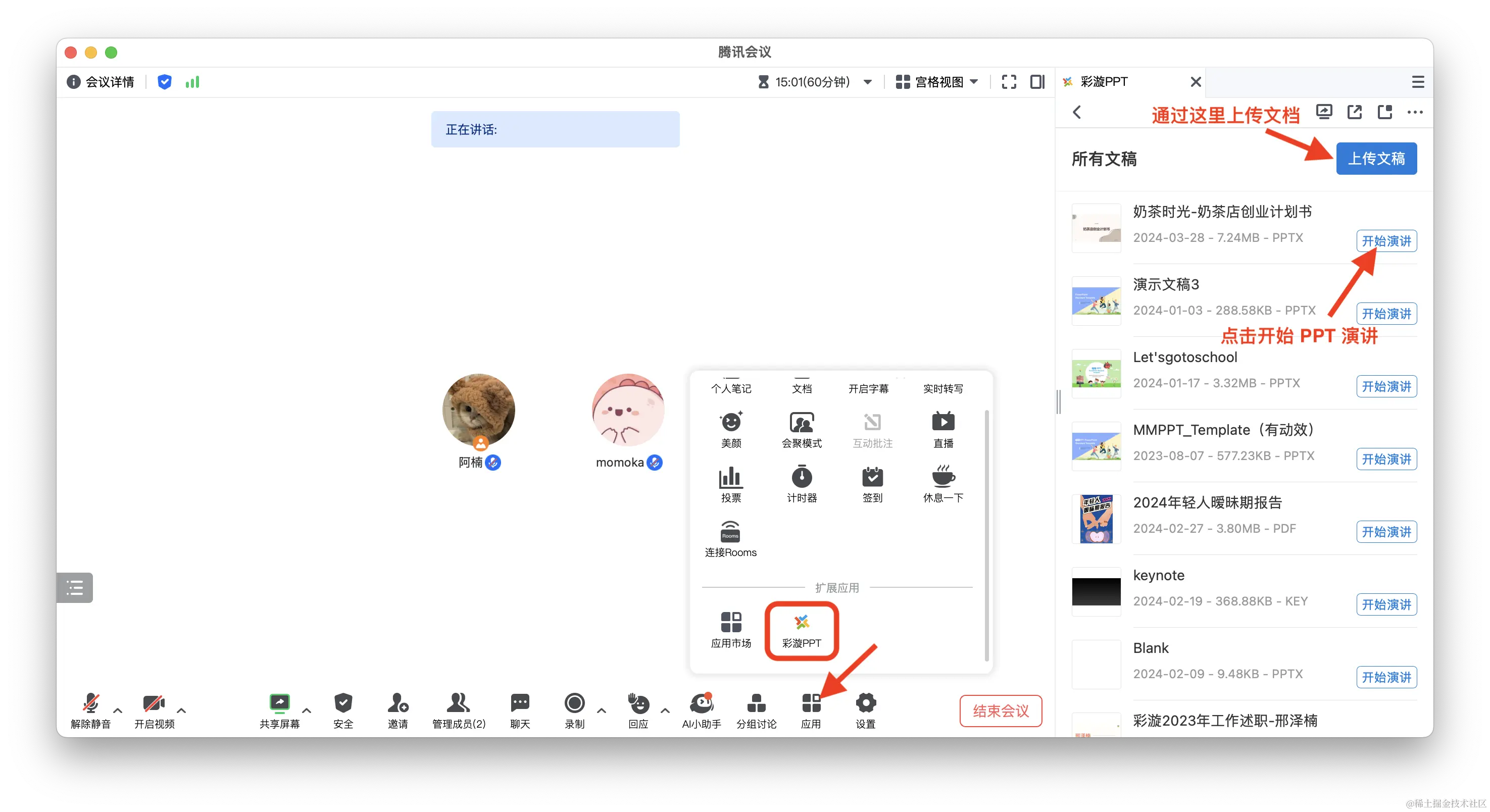Close the 彩漩PPT tab
Image resolution: width=1490 pixels, height=812 pixels.
pos(1196,82)
